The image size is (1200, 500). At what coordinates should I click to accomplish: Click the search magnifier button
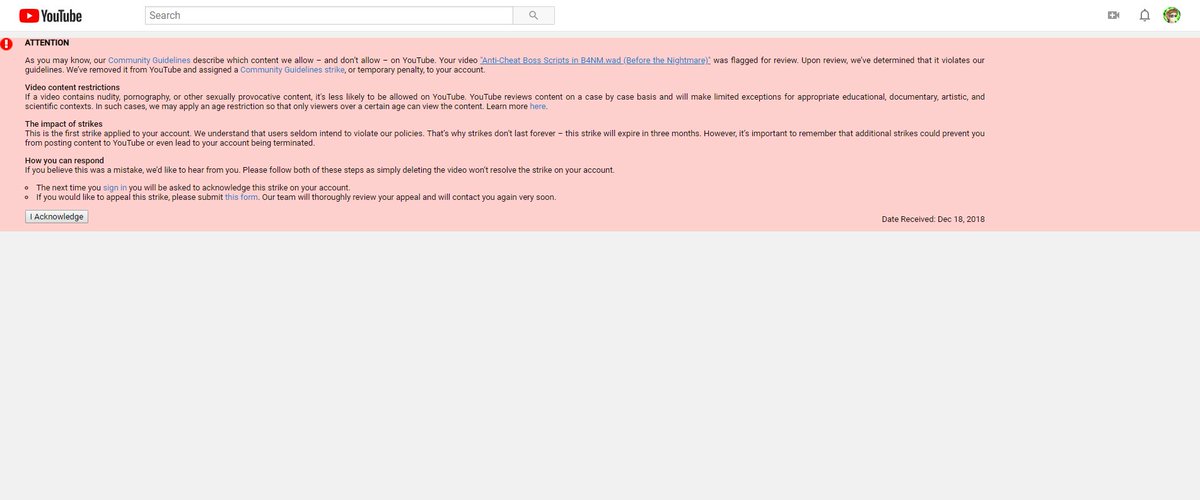pos(534,15)
